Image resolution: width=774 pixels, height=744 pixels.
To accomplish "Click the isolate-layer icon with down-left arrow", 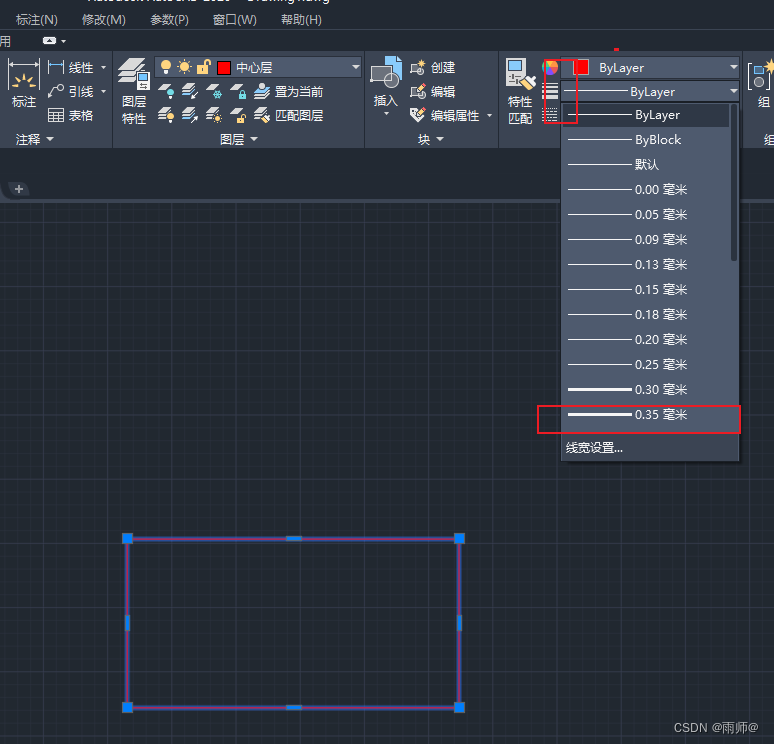I will click(190, 91).
